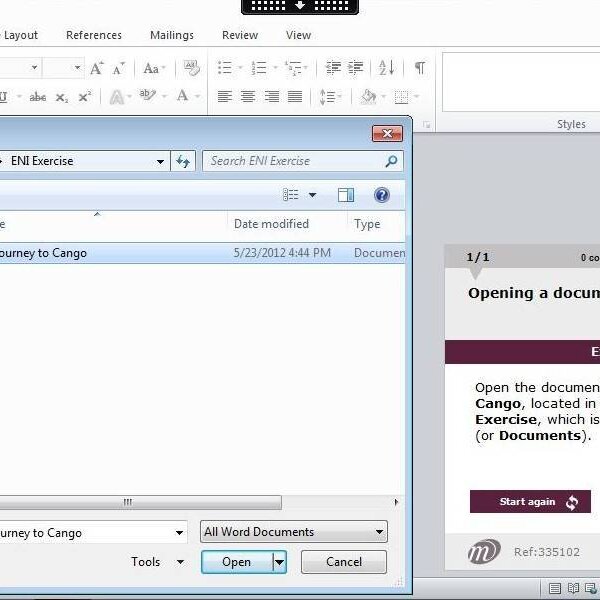Open Paragraph dialog launcher
This screenshot has width=600, height=600.
[427, 125]
